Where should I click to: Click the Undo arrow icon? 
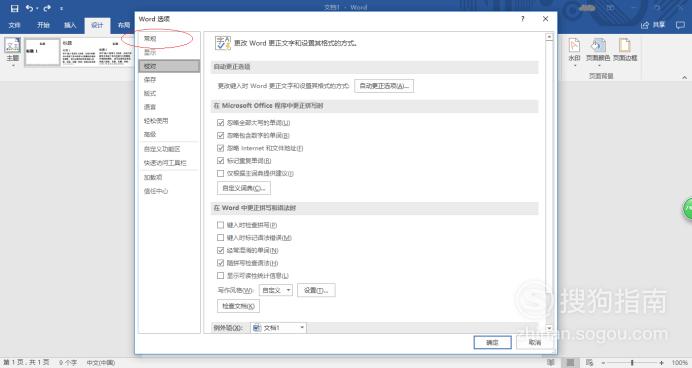pos(30,8)
